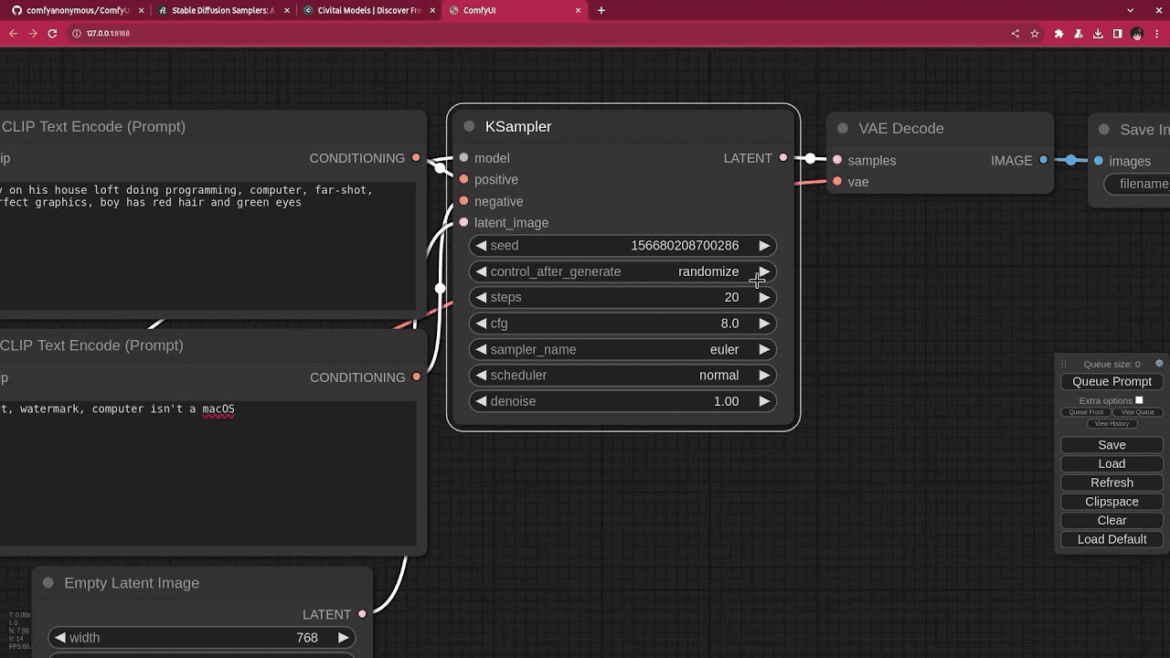Click the KSampler LATENT output socket

pos(783,158)
